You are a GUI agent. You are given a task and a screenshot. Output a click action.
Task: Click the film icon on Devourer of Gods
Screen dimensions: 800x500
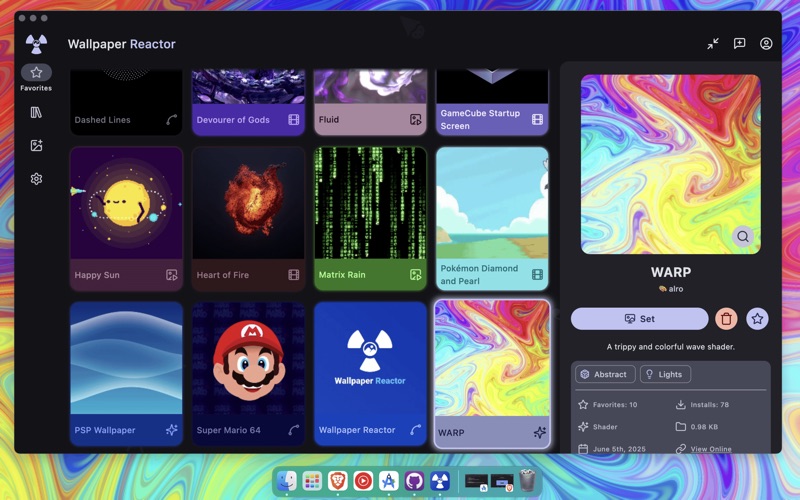click(x=293, y=120)
